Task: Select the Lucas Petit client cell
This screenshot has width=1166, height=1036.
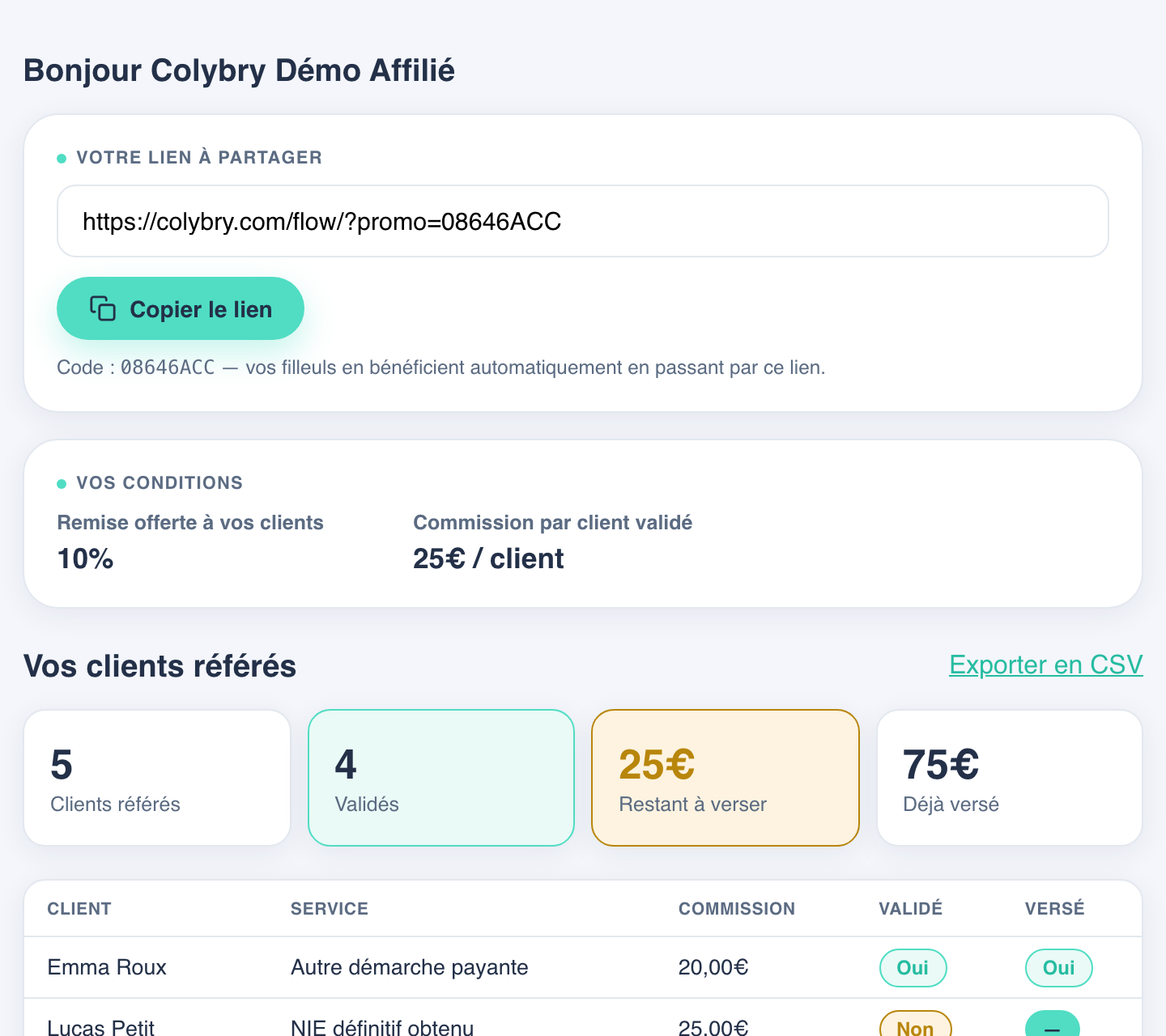Action: [x=100, y=1026]
